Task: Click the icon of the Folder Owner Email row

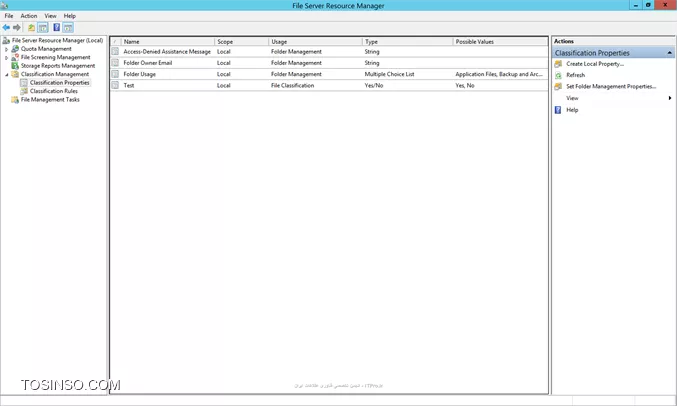Action: [x=115, y=63]
